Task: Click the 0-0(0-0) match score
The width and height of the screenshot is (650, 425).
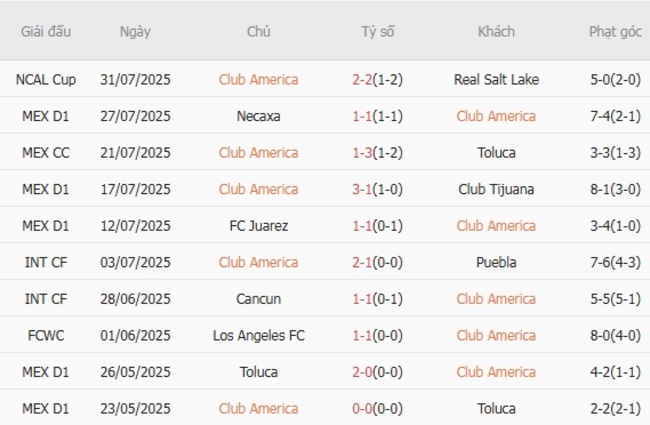Action: click(x=378, y=408)
